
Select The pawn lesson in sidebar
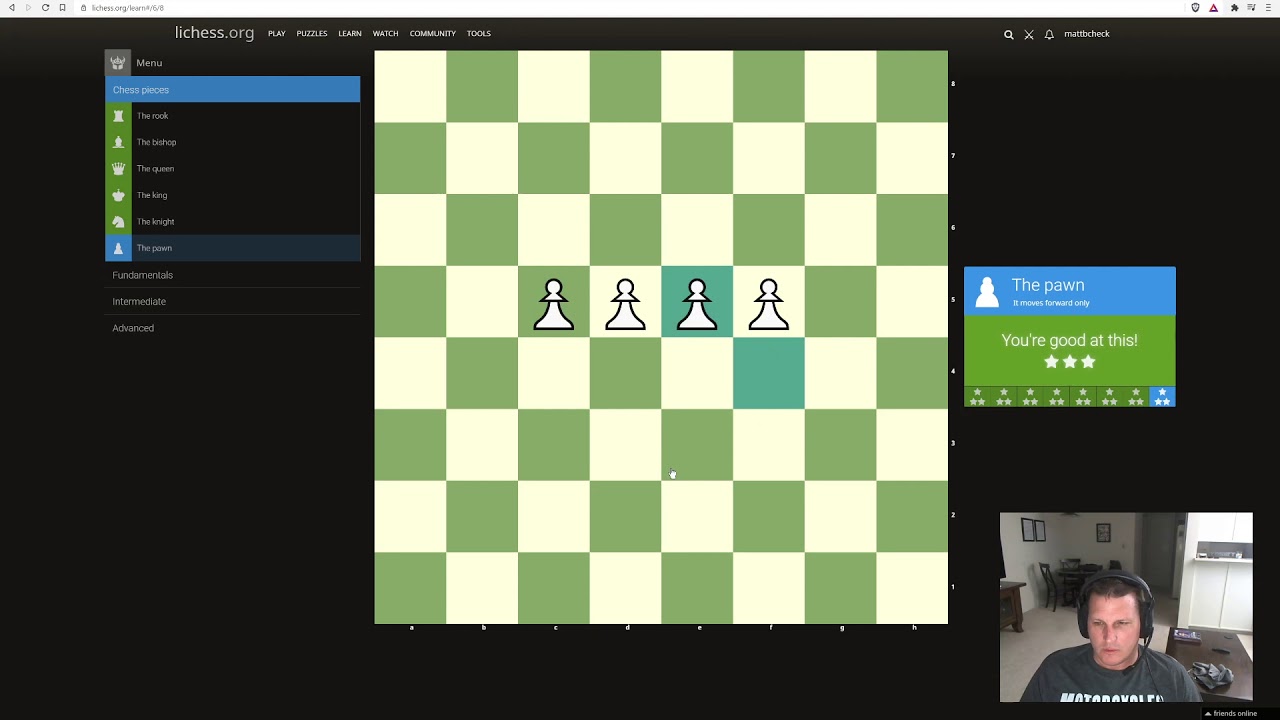coord(232,248)
